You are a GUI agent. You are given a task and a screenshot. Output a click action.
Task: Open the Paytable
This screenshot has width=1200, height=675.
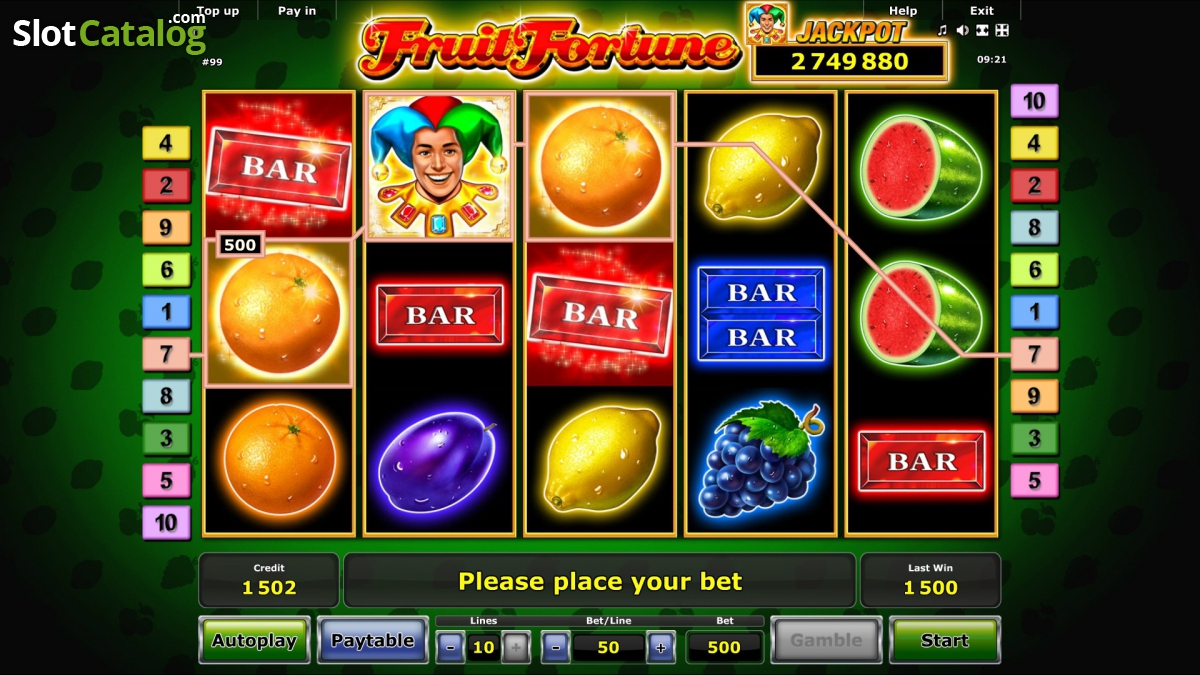(373, 640)
